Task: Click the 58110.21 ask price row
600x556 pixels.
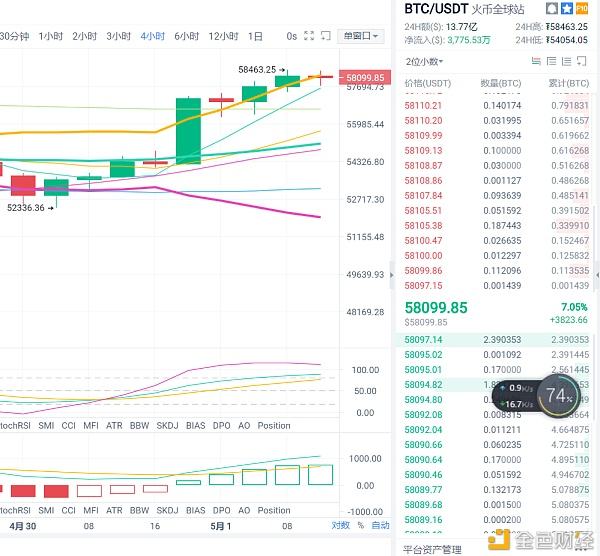Action: (423, 105)
